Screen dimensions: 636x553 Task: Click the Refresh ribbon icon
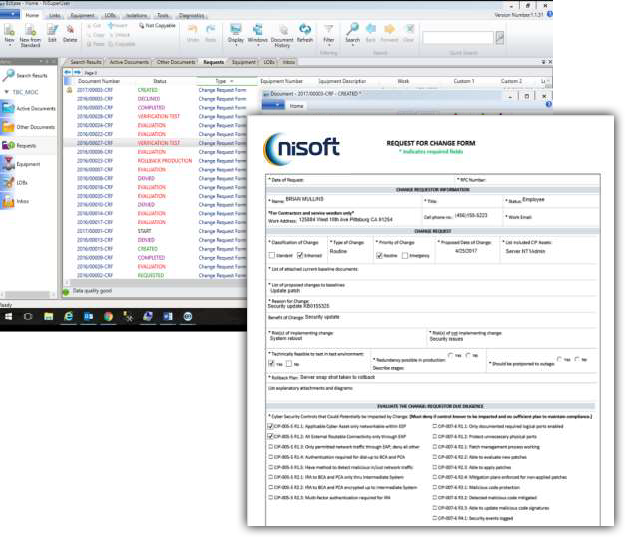click(x=305, y=33)
